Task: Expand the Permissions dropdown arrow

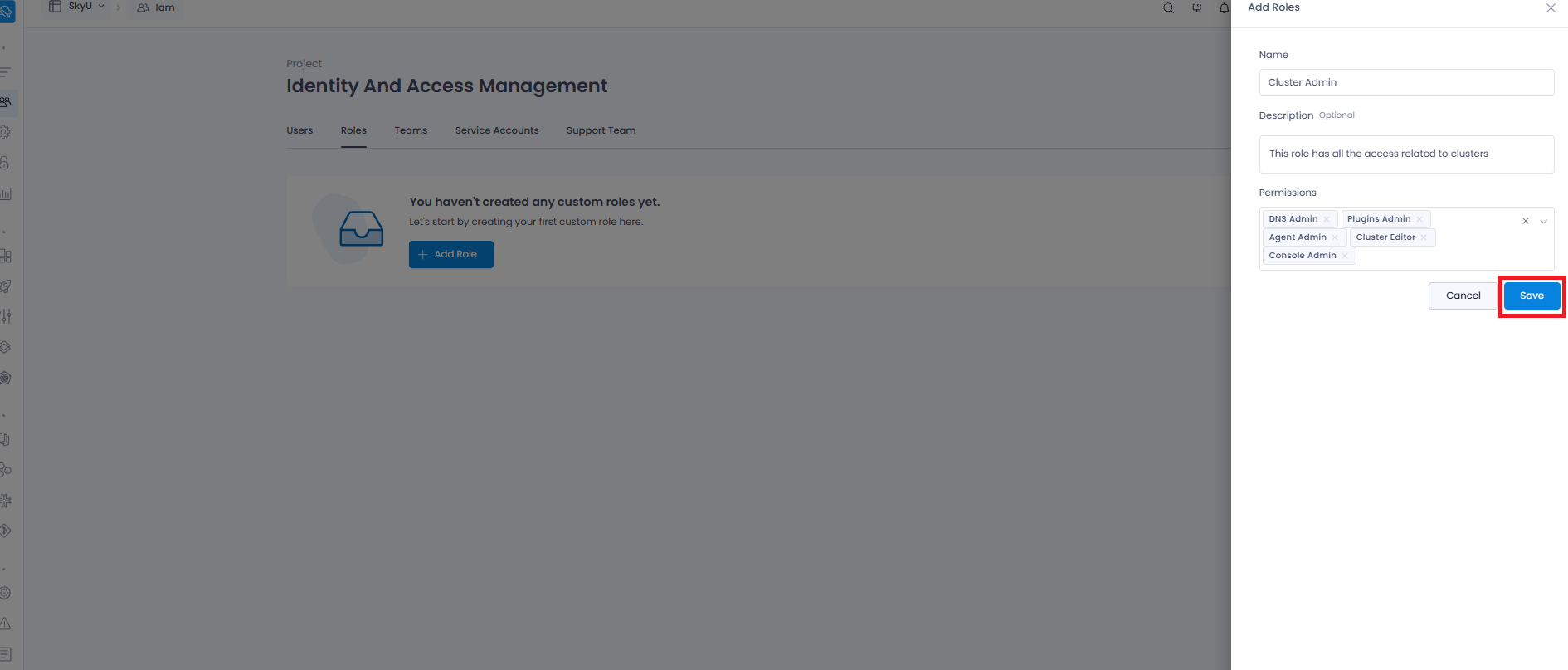Action: 1543,221
